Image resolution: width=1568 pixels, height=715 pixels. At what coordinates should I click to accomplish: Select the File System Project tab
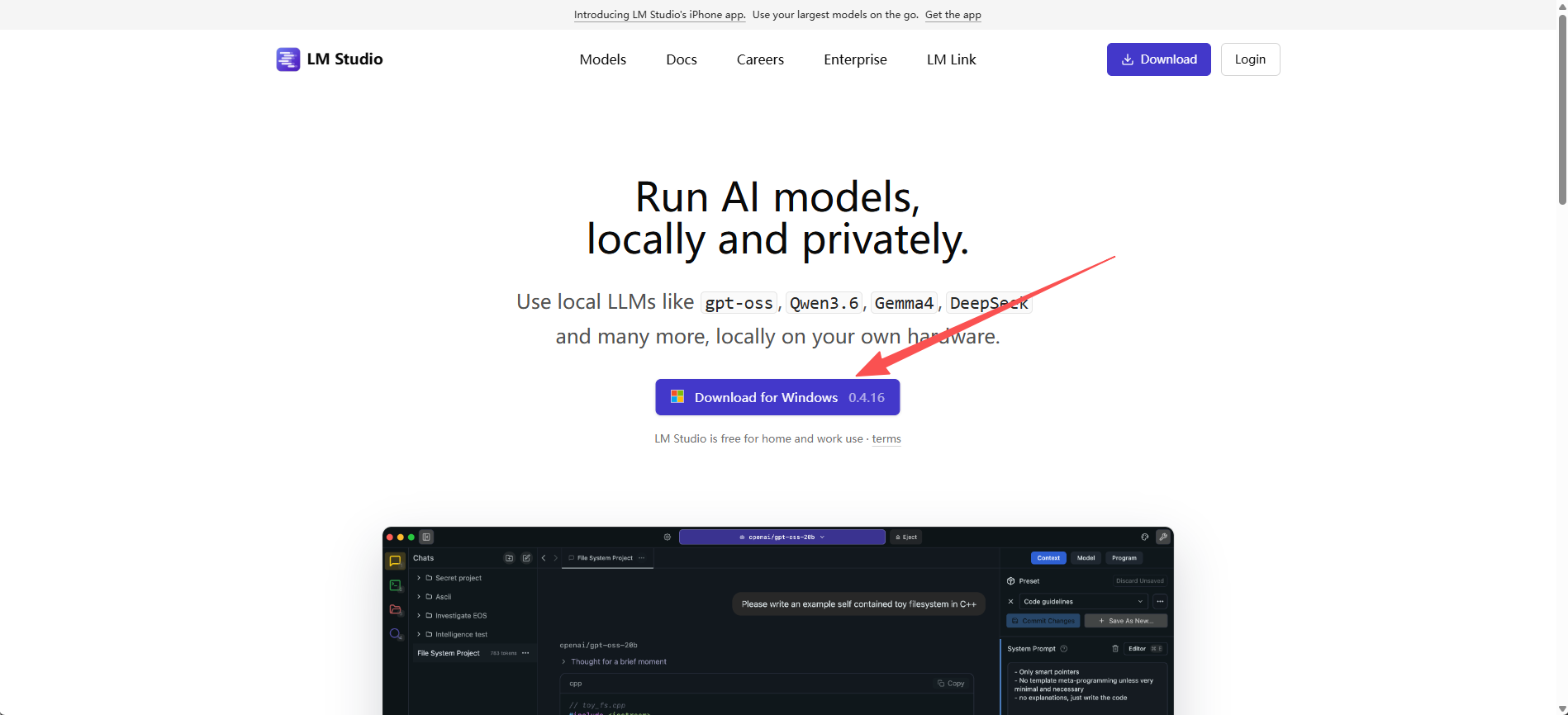click(x=606, y=558)
